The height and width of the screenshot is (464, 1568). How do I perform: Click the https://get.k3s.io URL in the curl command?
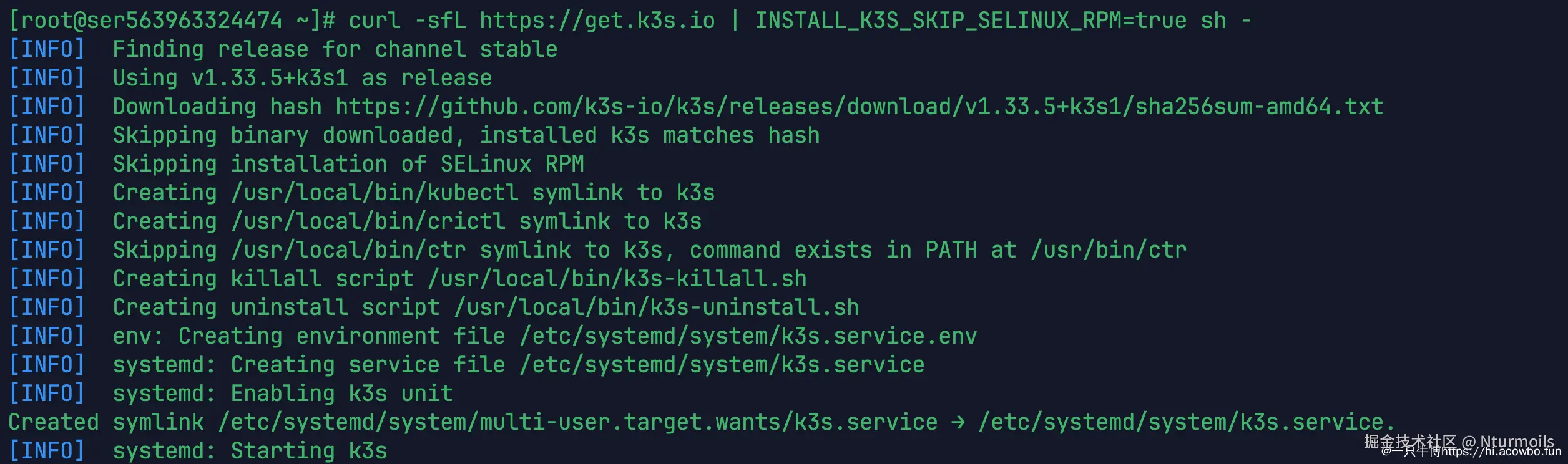pos(597,21)
